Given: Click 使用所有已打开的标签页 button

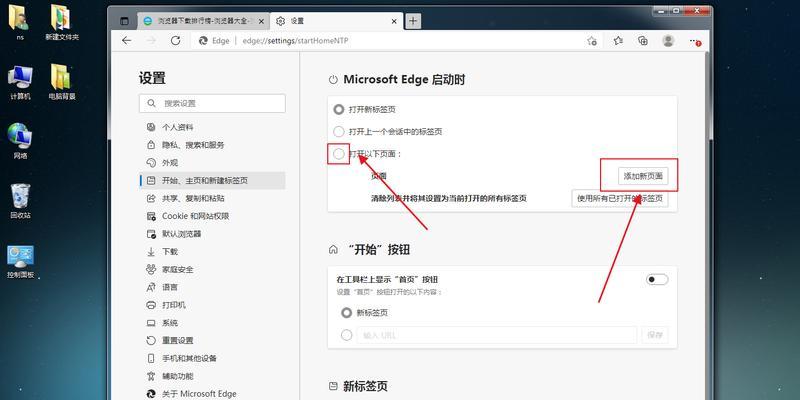Looking at the screenshot, I should pyautogui.click(x=620, y=198).
